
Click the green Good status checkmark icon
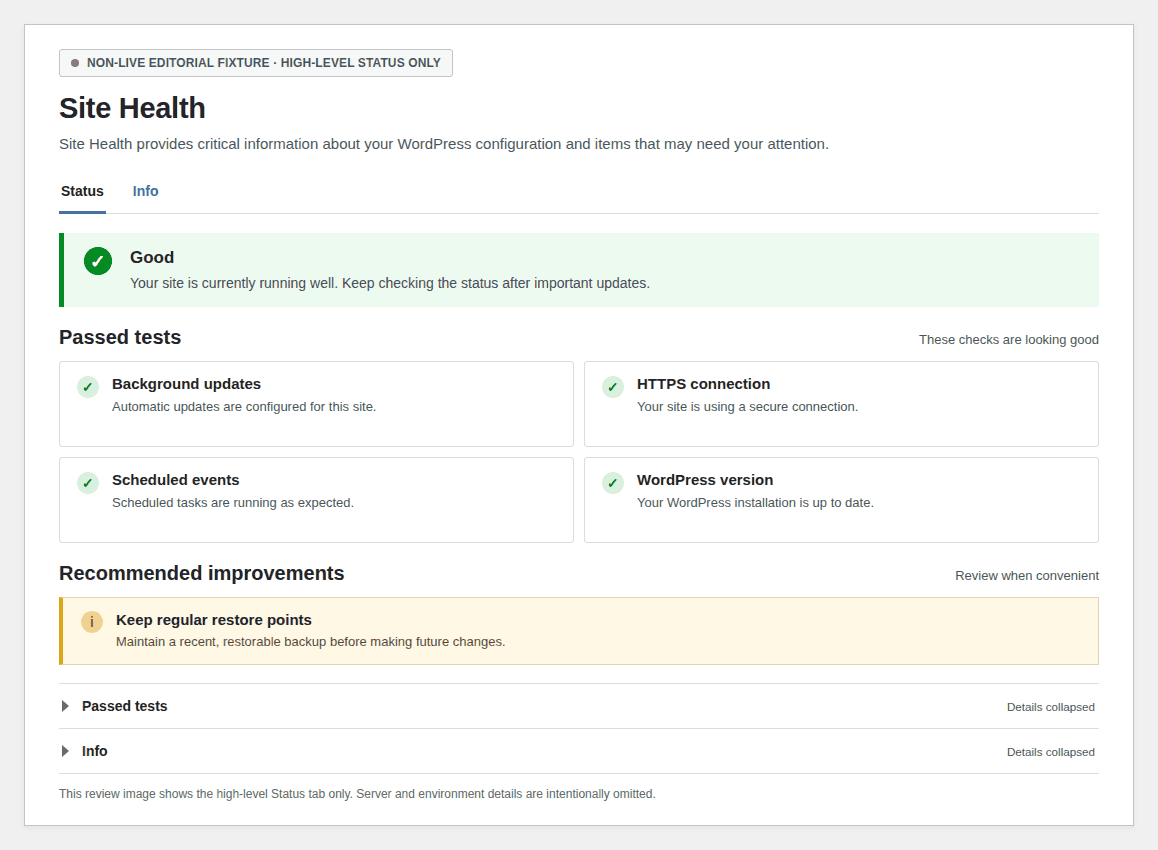(x=97, y=261)
